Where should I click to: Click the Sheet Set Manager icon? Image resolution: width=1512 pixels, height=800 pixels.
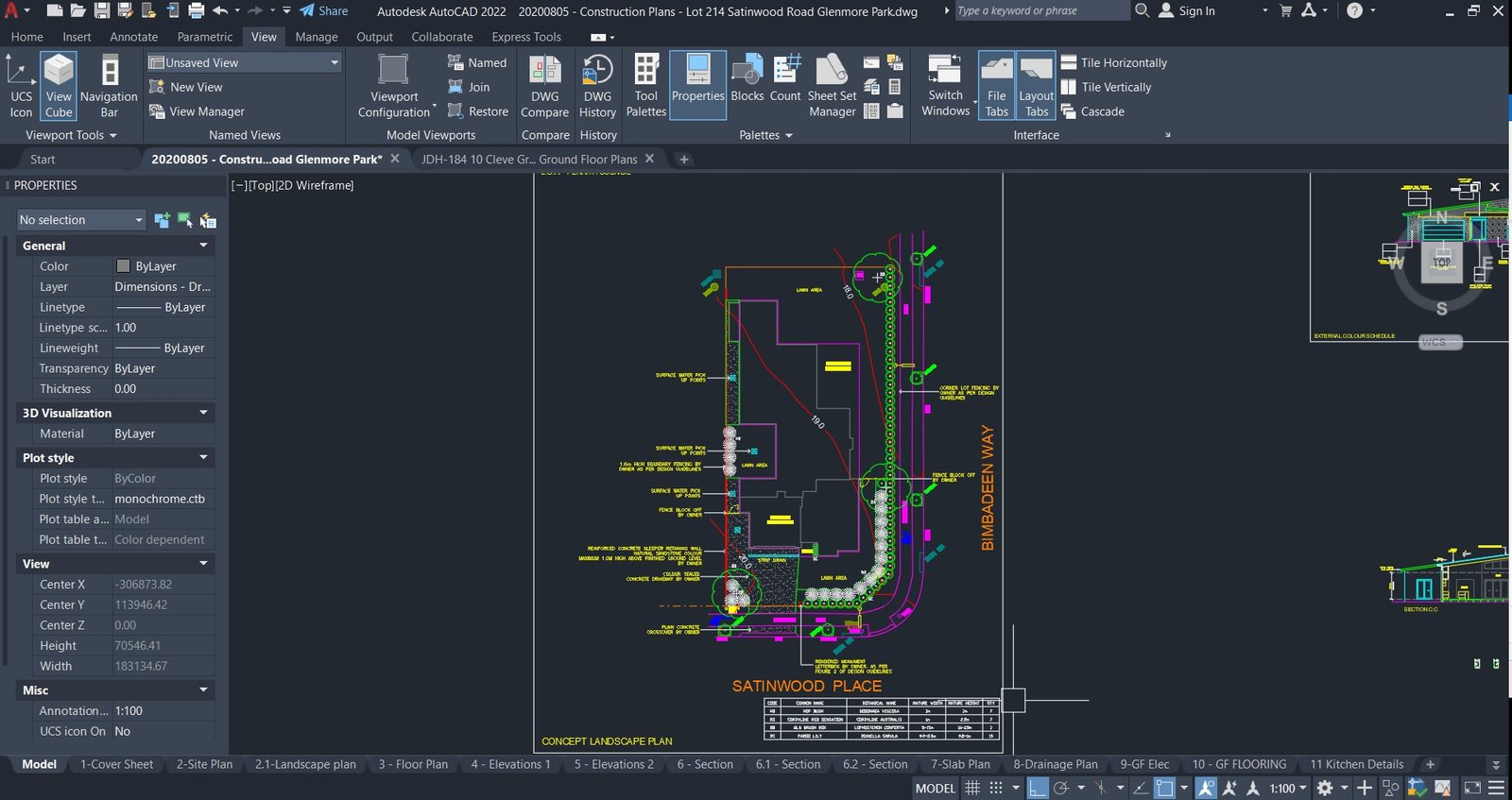point(832,86)
